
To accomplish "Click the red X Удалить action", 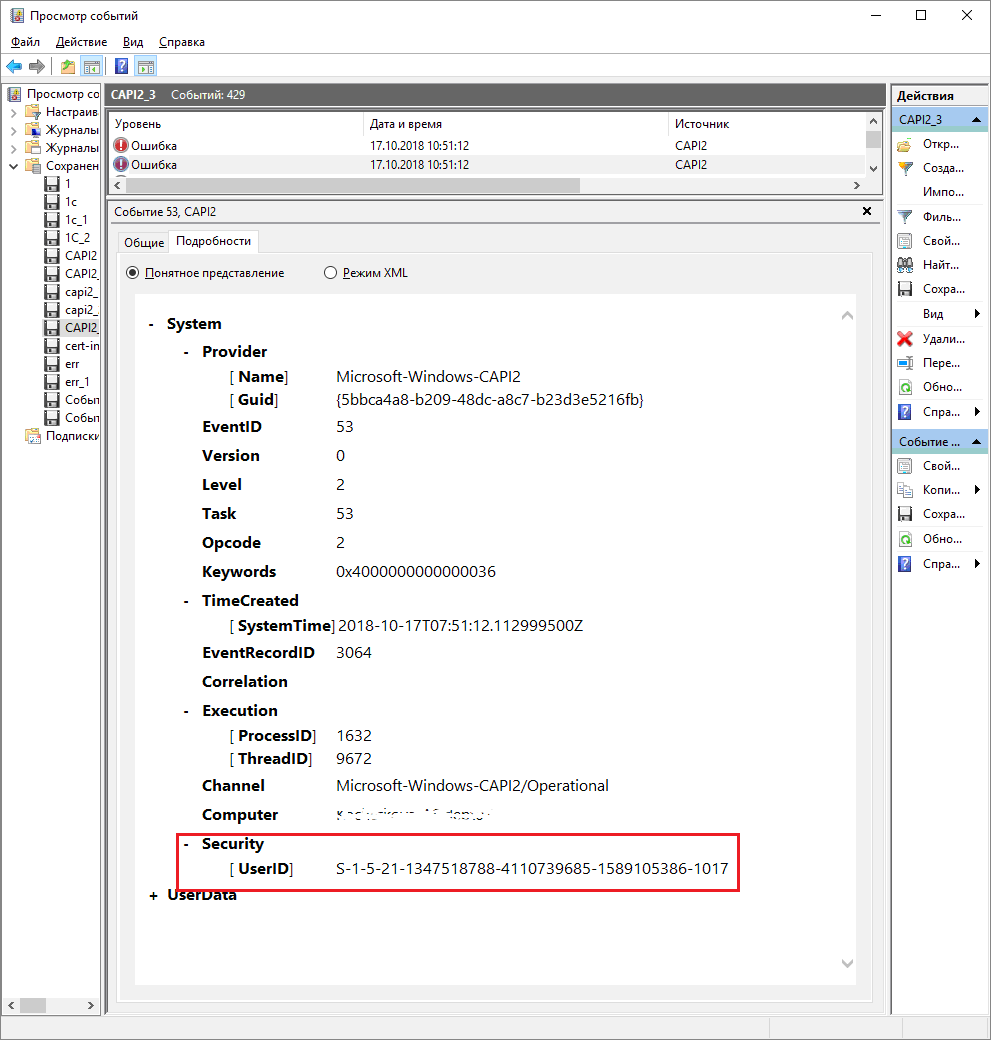I will (x=905, y=339).
